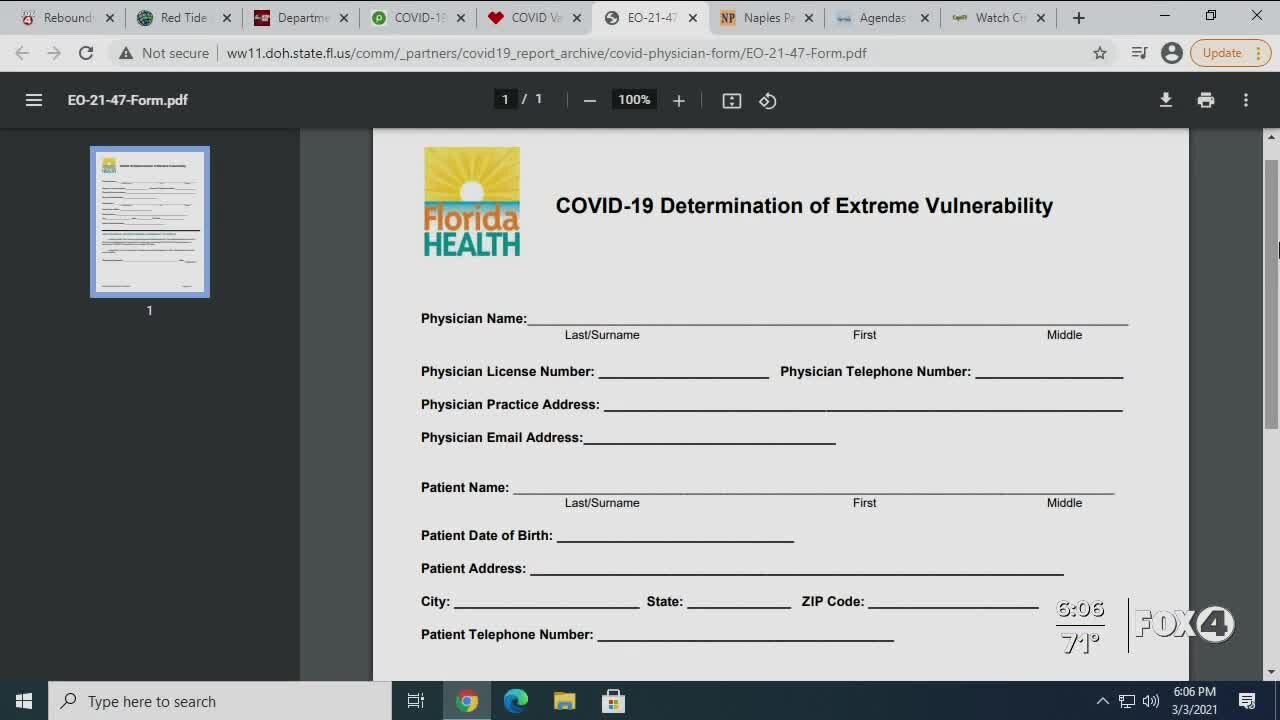
Task: Toggle the PDF sidebar menu icon
Action: [34, 100]
